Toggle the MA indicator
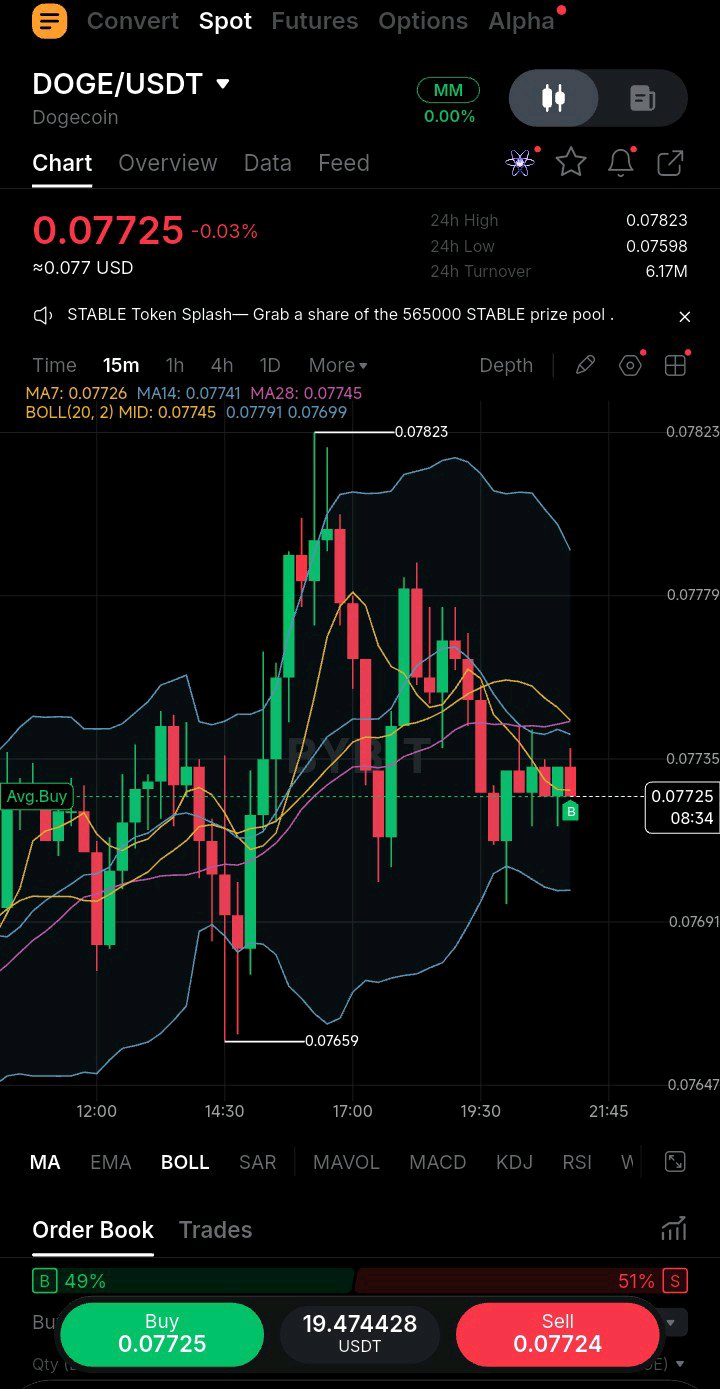The height and width of the screenshot is (1389, 720). point(45,1162)
